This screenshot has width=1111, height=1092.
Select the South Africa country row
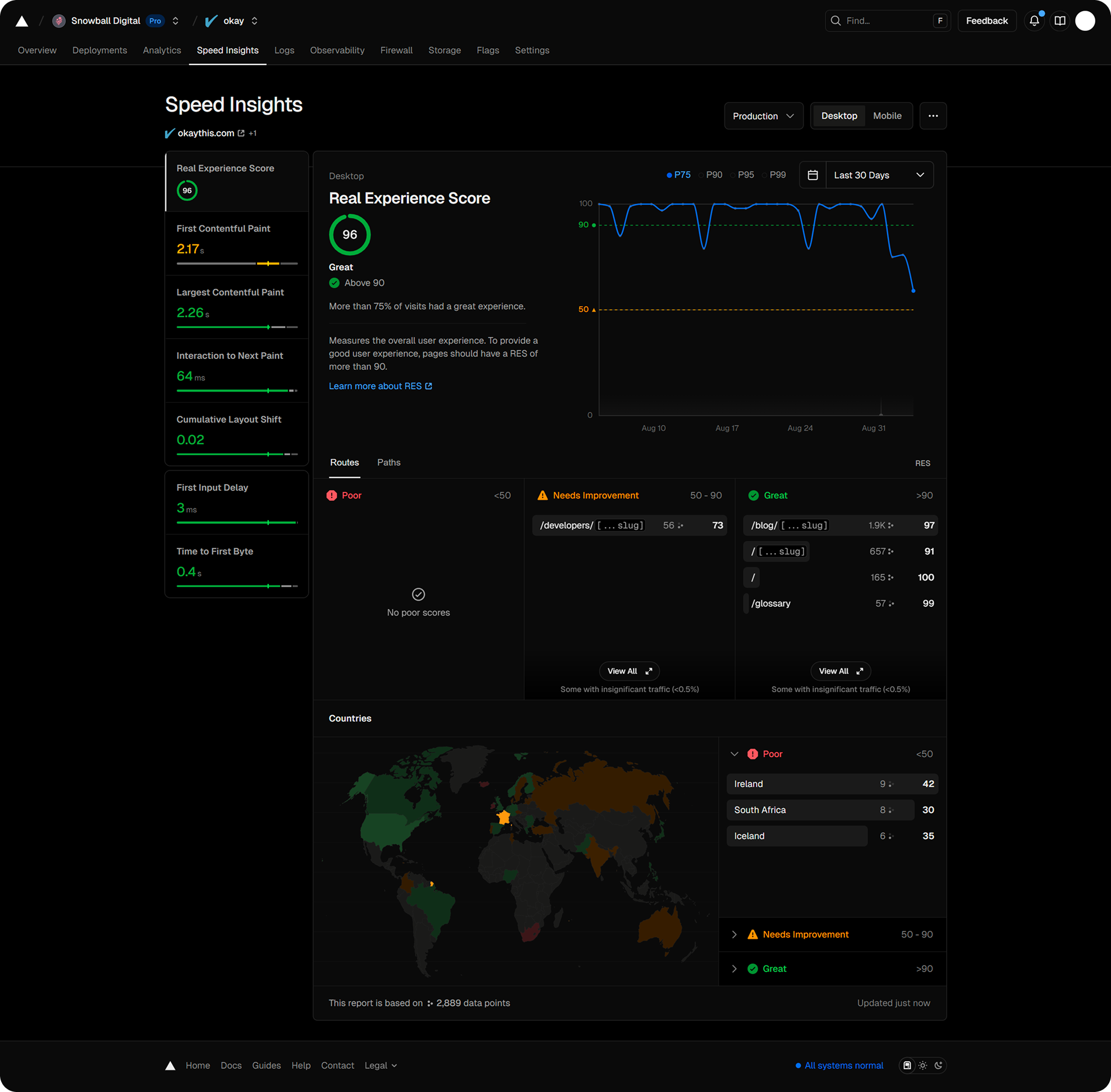click(832, 810)
